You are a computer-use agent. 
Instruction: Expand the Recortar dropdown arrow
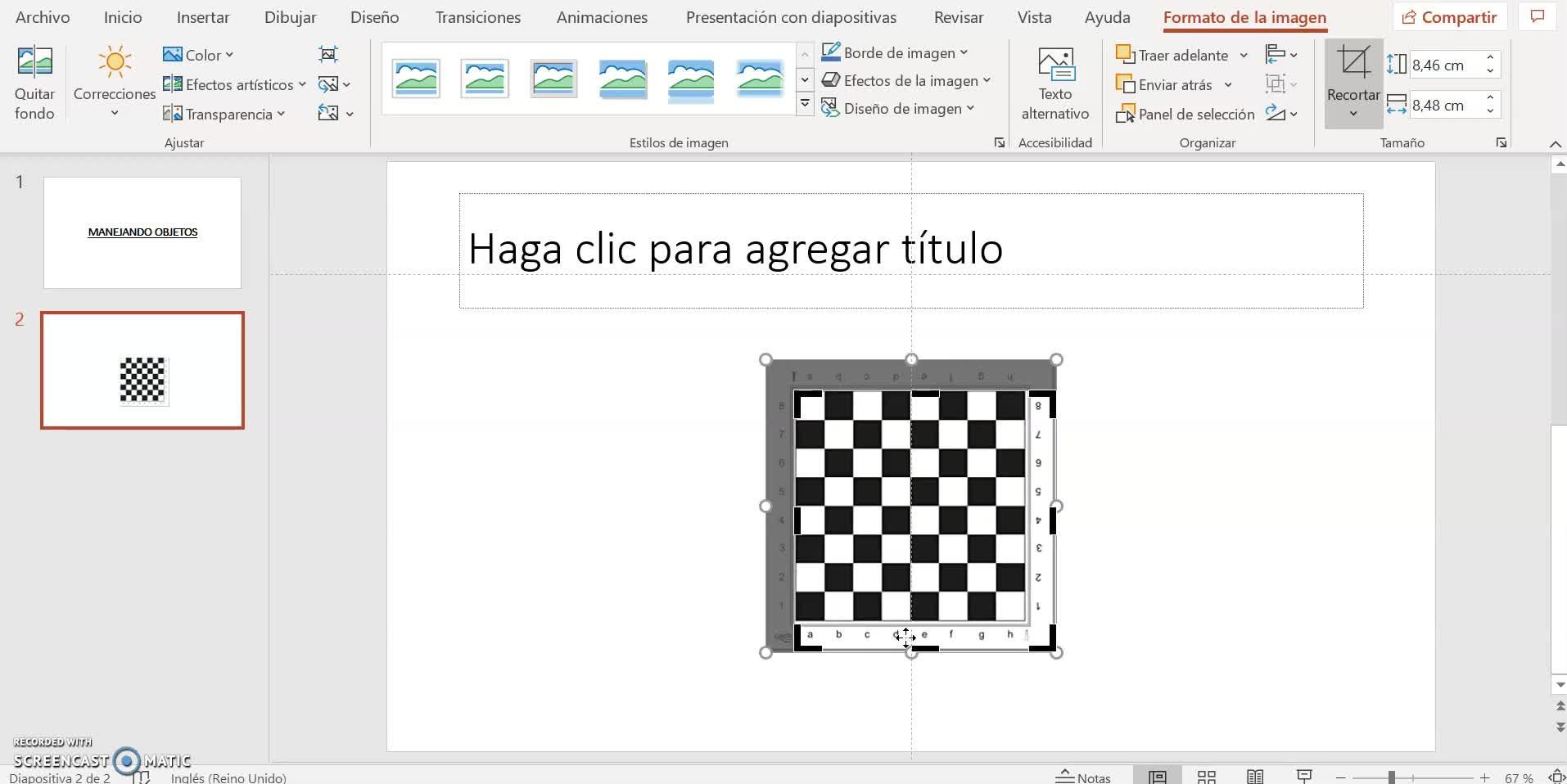point(1353,114)
